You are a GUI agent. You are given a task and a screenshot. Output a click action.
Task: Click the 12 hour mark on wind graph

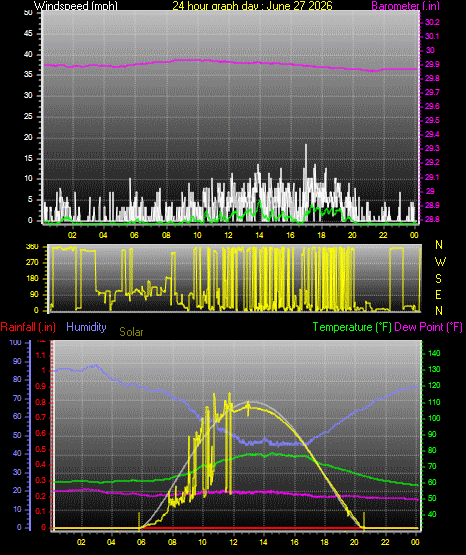(228, 235)
